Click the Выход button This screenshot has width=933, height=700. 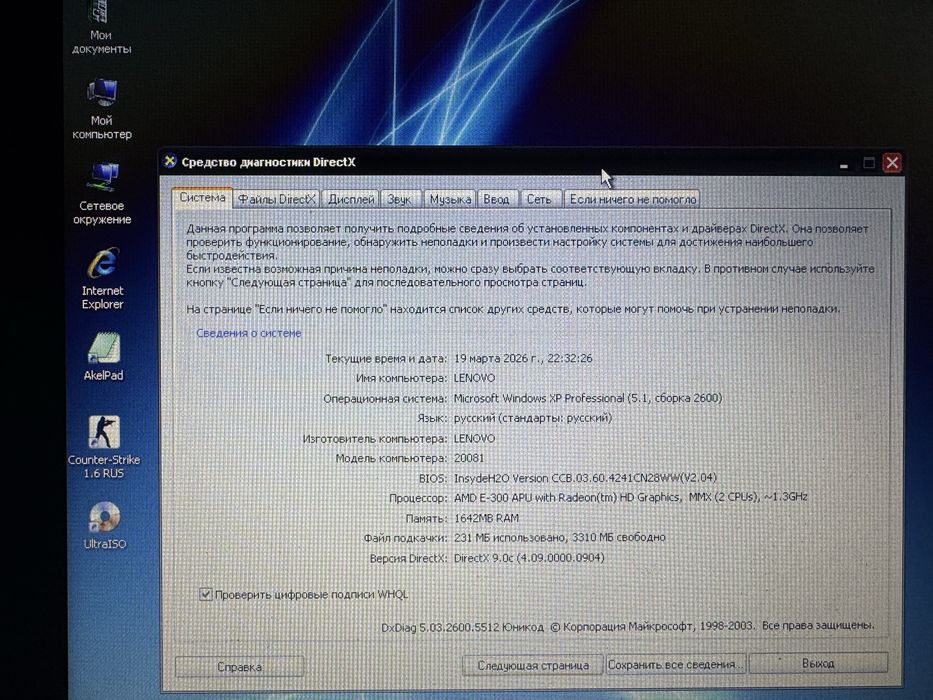tap(818, 663)
